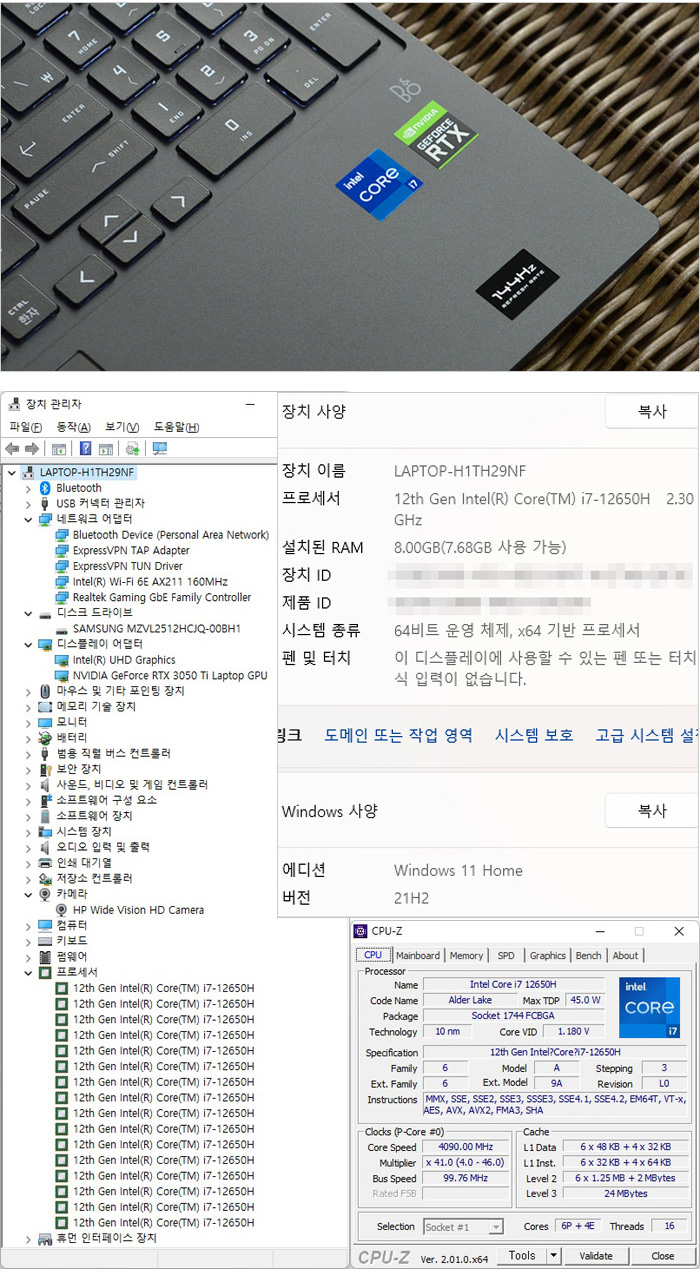Click 복사 button beside Windows 사양
The image size is (700, 1272).
(652, 810)
